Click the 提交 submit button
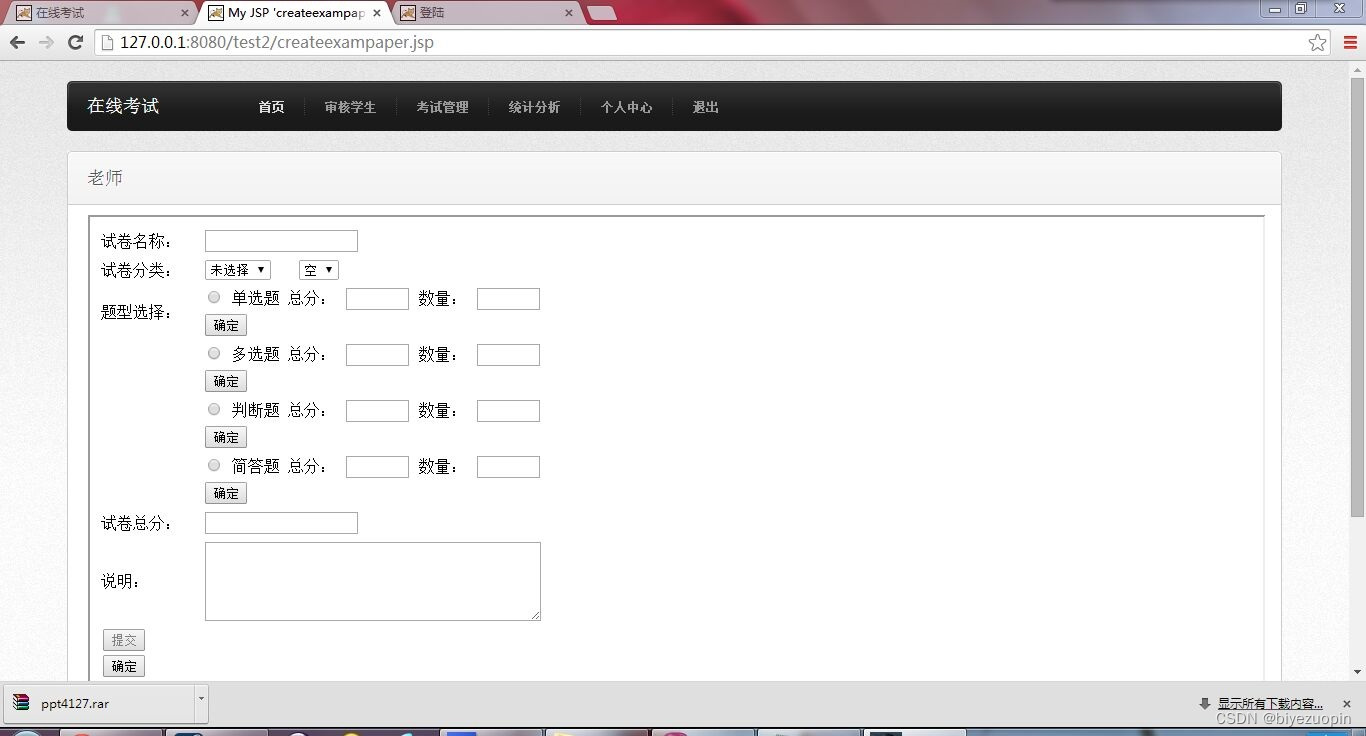The image size is (1366, 736). (x=123, y=640)
